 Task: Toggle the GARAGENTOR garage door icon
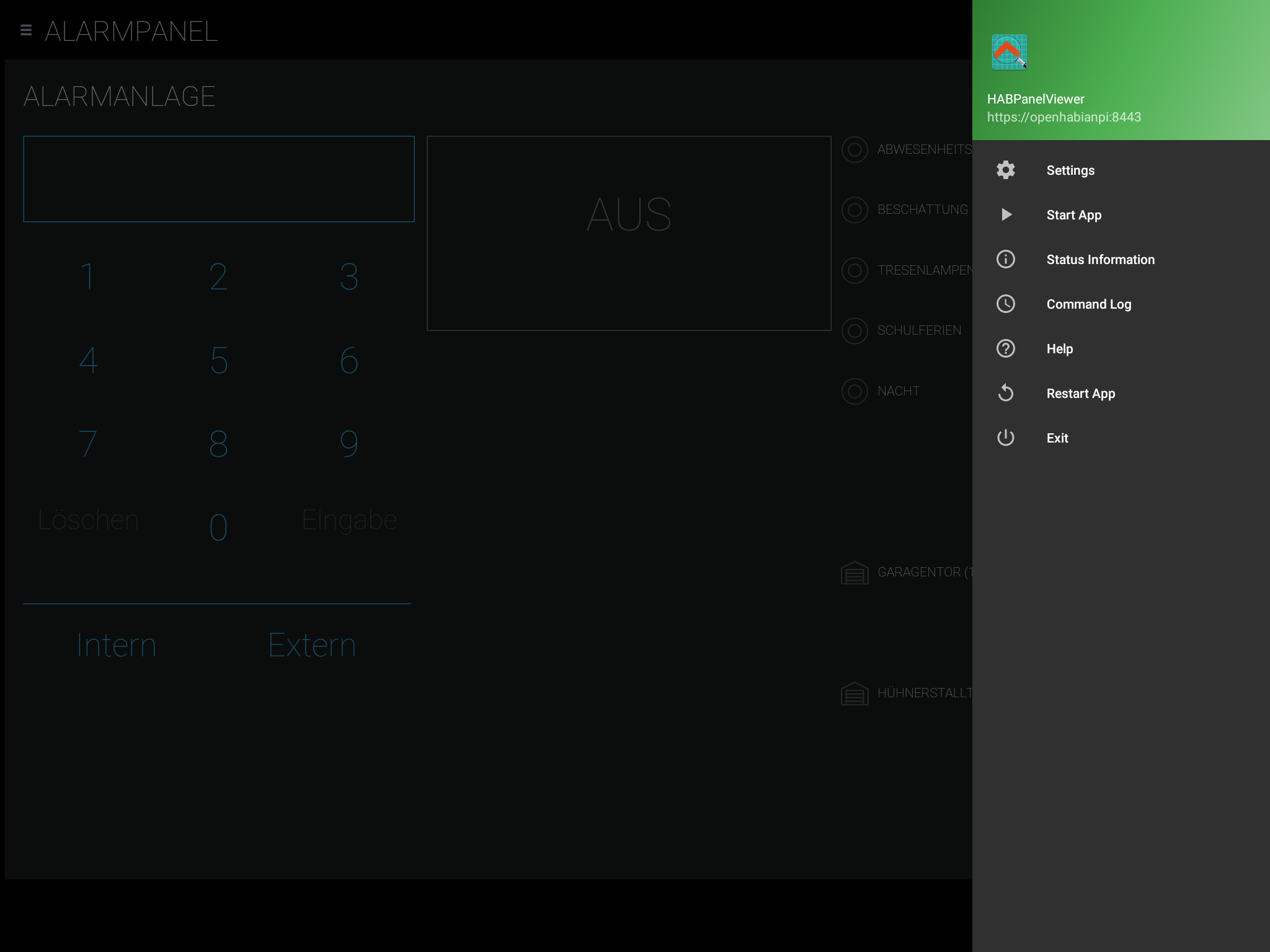(x=855, y=573)
